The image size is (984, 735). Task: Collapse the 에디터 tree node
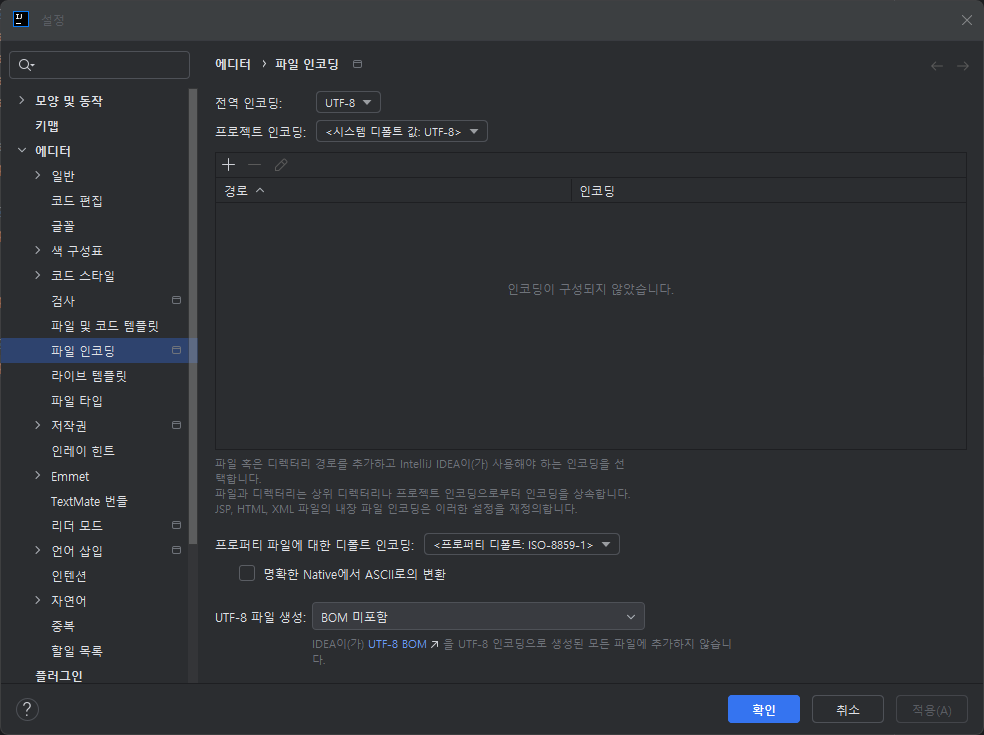click(x=22, y=150)
